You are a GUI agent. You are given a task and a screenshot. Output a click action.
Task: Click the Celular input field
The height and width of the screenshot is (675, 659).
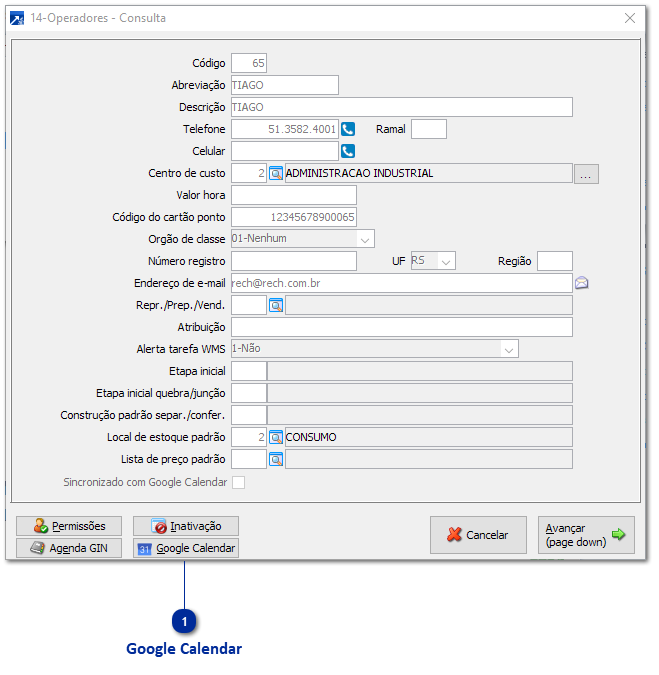point(285,151)
